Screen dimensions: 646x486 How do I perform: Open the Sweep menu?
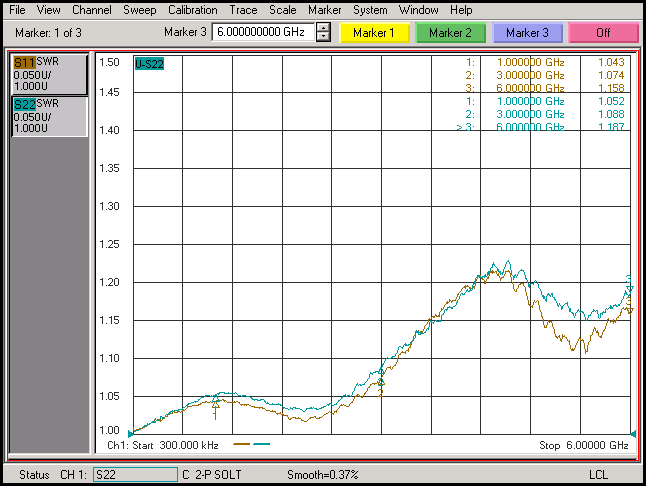coord(139,10)
